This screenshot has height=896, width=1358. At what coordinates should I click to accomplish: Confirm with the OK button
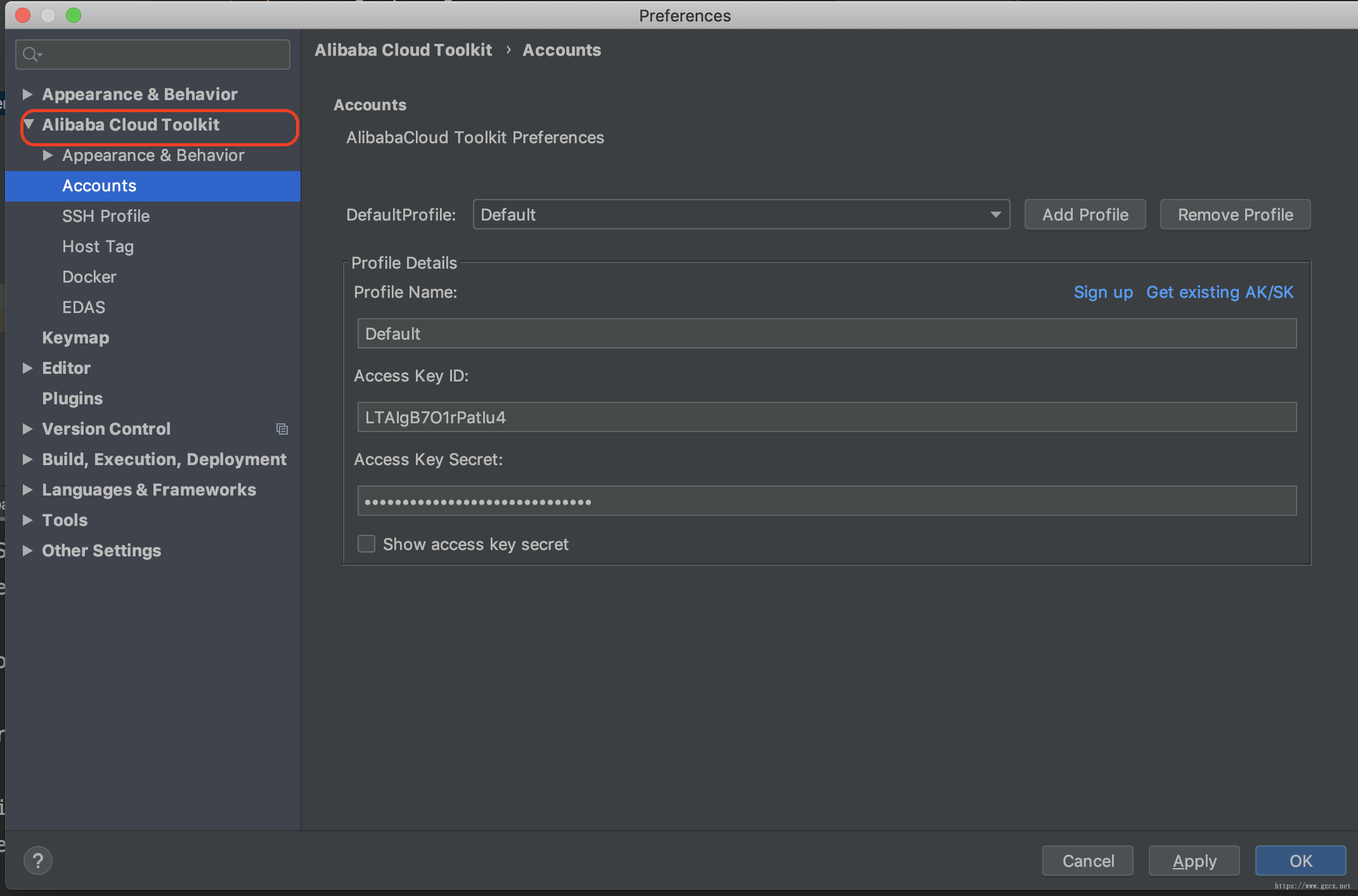point(1301,861)
